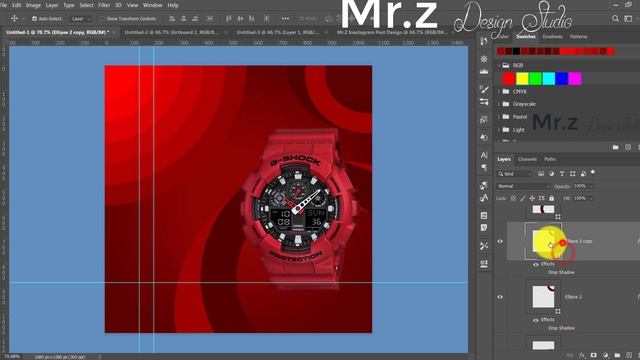This screenshot has height=360, width=640.
Task: Open the Tool Presets scissors-wrench icon
Action: pos(484,246)
